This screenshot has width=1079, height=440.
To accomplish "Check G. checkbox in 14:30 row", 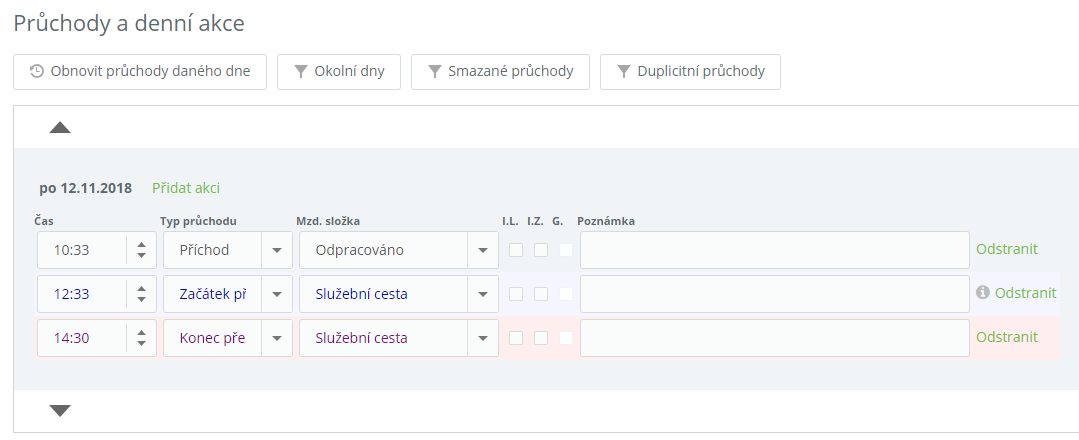I will (x=565, y=338).
